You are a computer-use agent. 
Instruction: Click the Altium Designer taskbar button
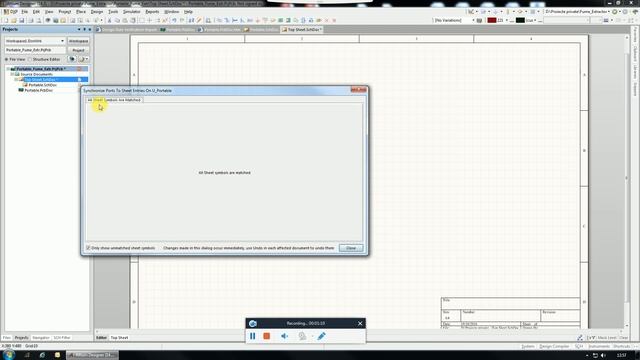coord(93,355)
